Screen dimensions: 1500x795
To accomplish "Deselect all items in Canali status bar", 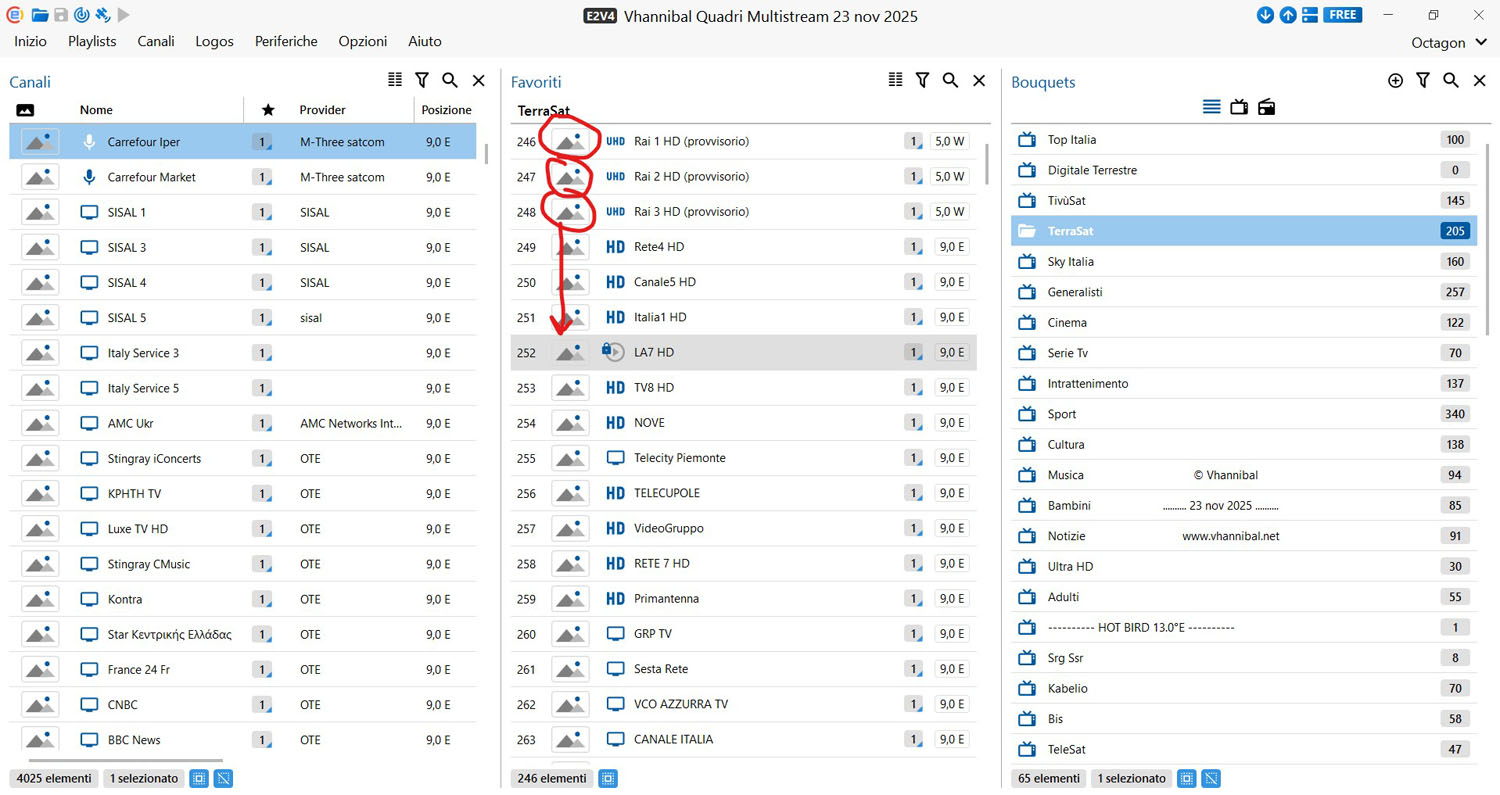I will [x=223, y=778].
